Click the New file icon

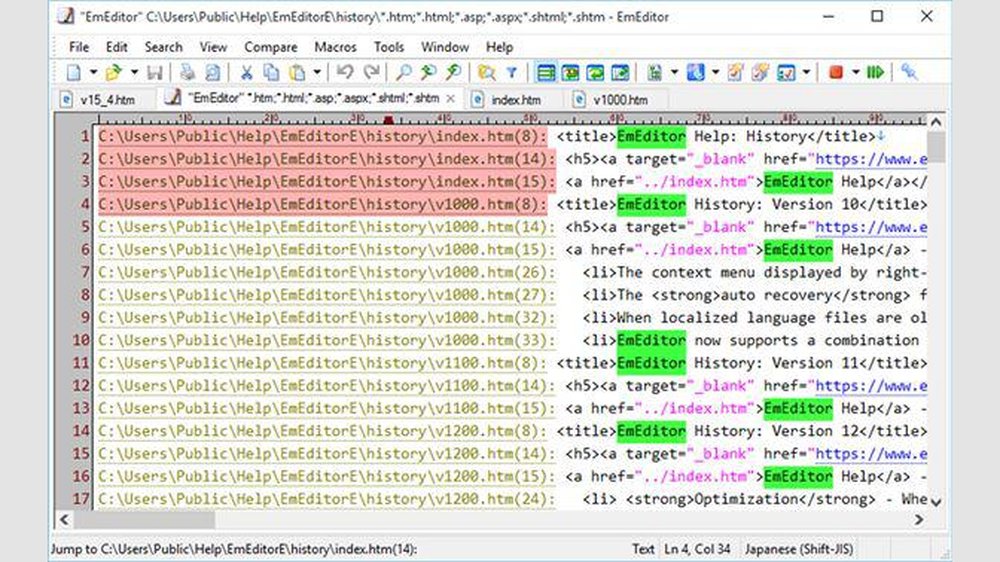pos(74,73)
